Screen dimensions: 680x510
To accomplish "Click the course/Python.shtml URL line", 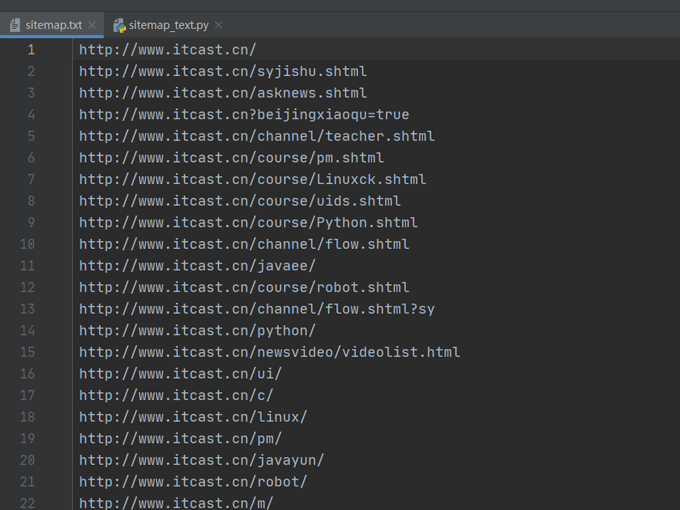I will coord(248,223).
